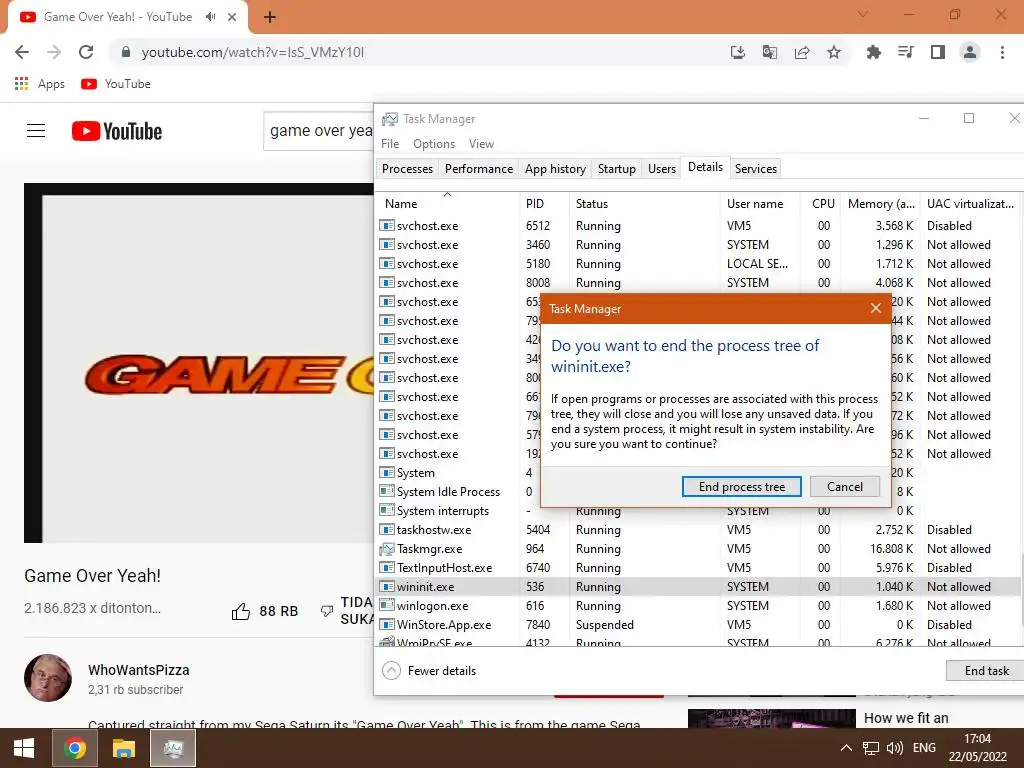Screen dimensions: 1024x768
Task: Open a new Chrome tab
Action: point(270,17)
